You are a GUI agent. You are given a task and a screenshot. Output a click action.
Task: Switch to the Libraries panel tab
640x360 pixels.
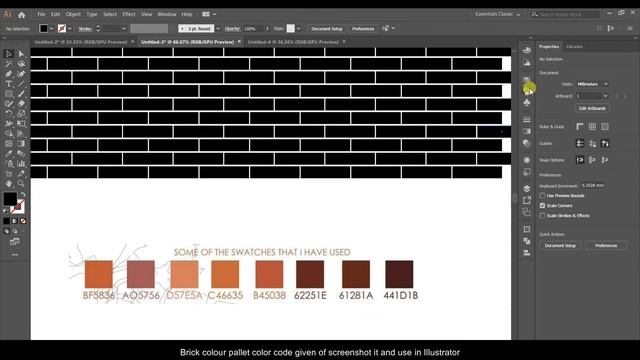pyautogui.click(x=574, y=47)
